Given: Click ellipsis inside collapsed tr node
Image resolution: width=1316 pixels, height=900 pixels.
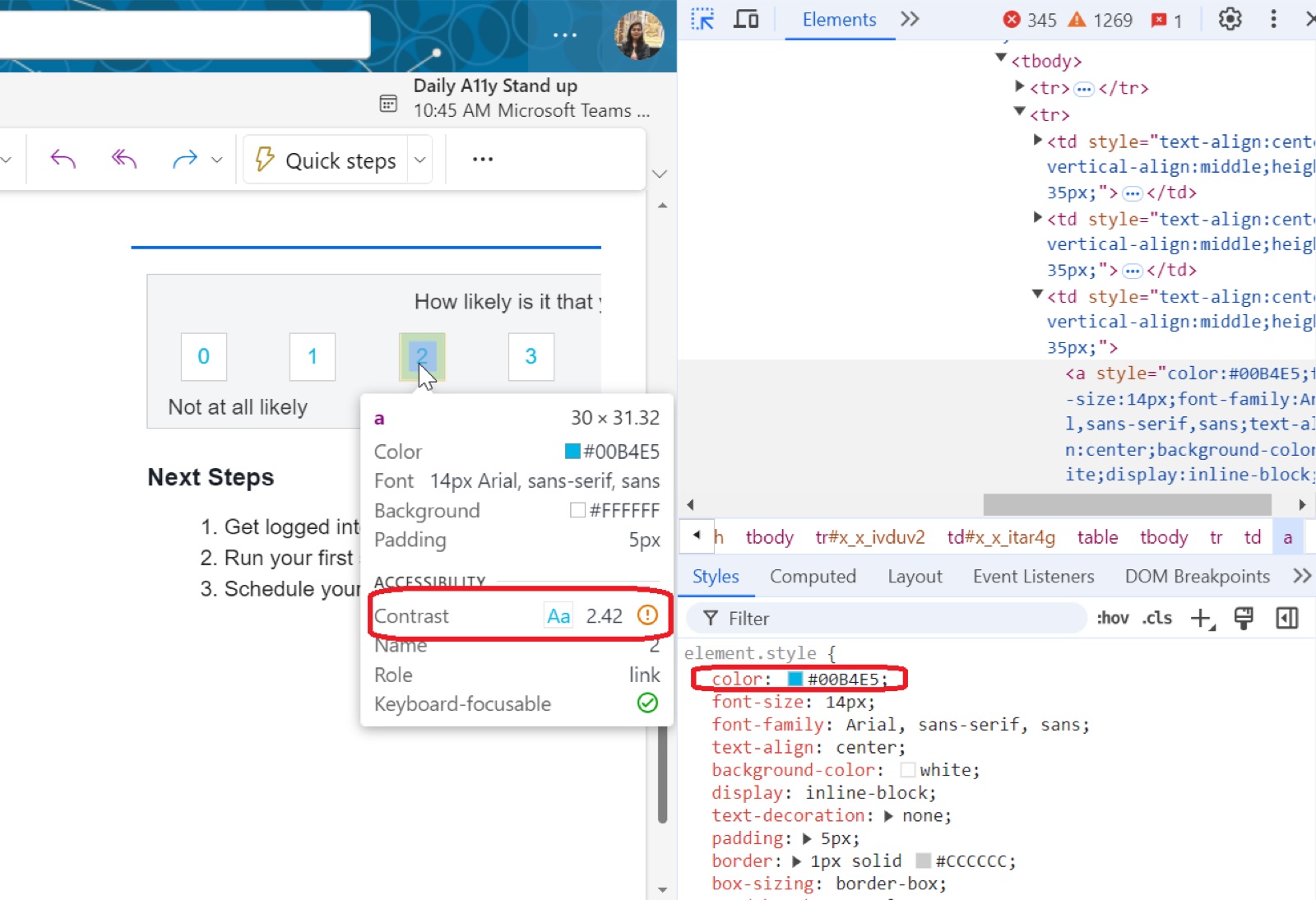Looking at the screenshot, I should [x=1084, y=89].
